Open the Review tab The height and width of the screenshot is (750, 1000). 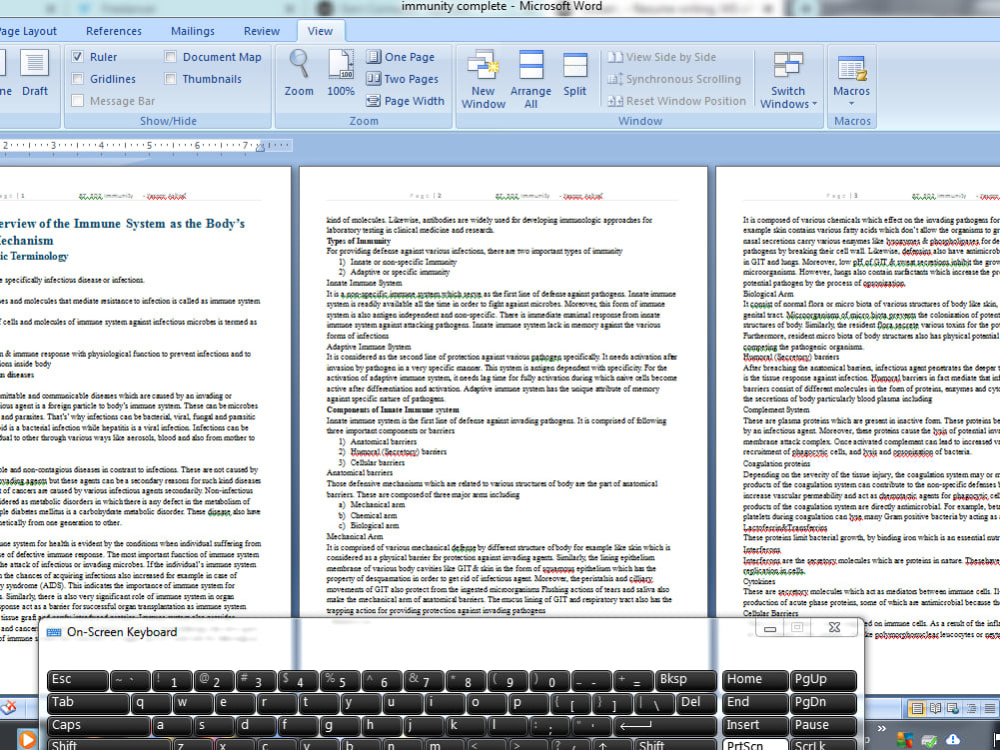coord(261,31)
